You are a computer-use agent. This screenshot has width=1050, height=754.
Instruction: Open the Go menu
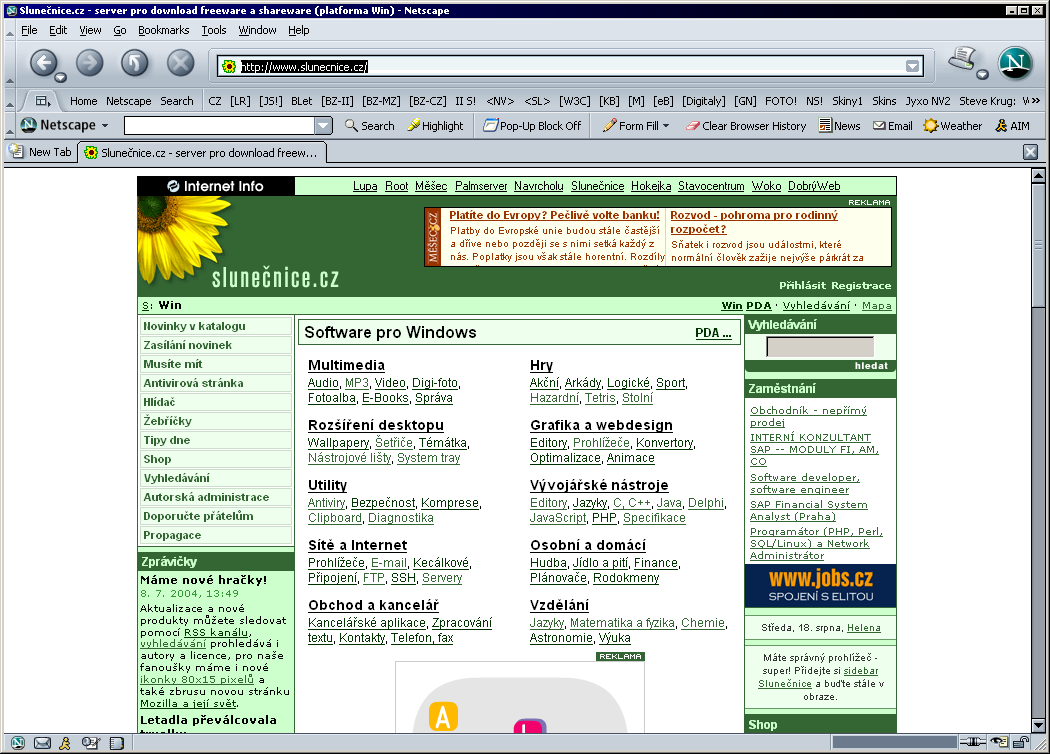(x=120, y=30)
